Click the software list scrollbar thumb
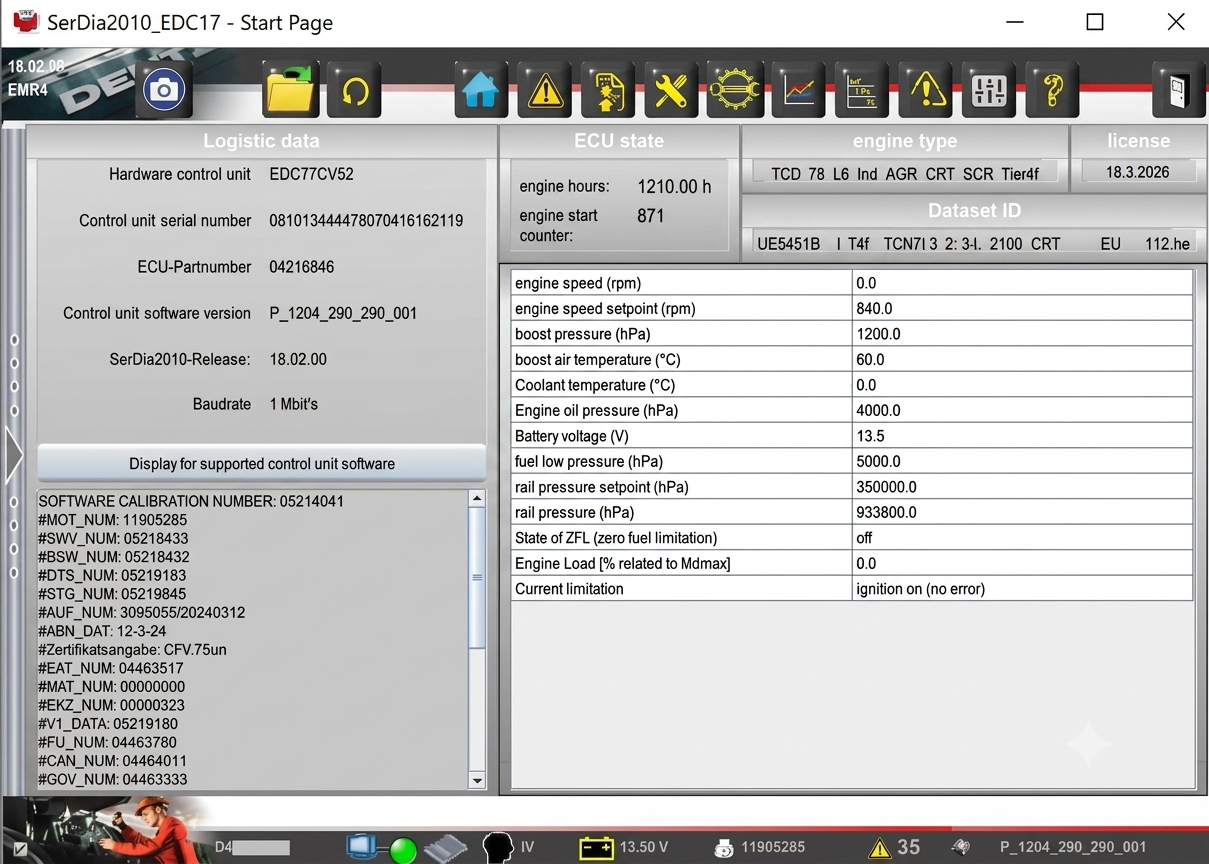Screen dimensions: 1209x864 point(477,577)
